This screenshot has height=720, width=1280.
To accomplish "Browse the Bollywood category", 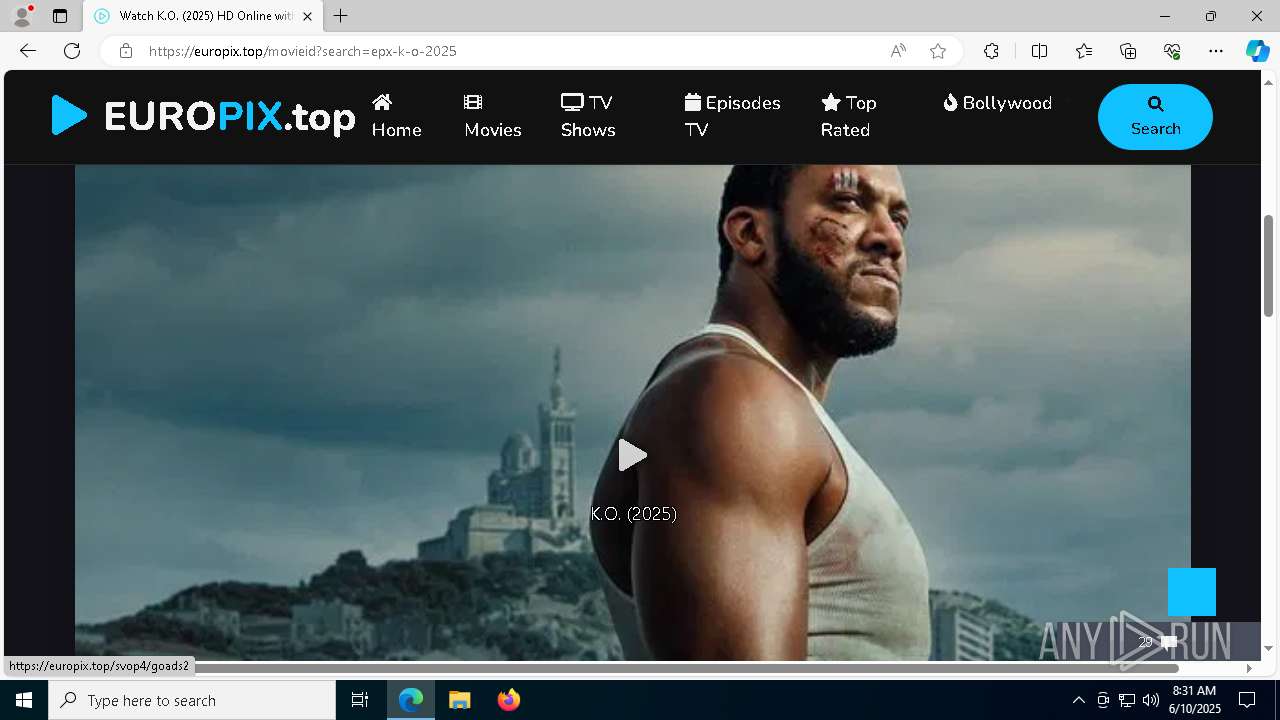I will (997, 103).
